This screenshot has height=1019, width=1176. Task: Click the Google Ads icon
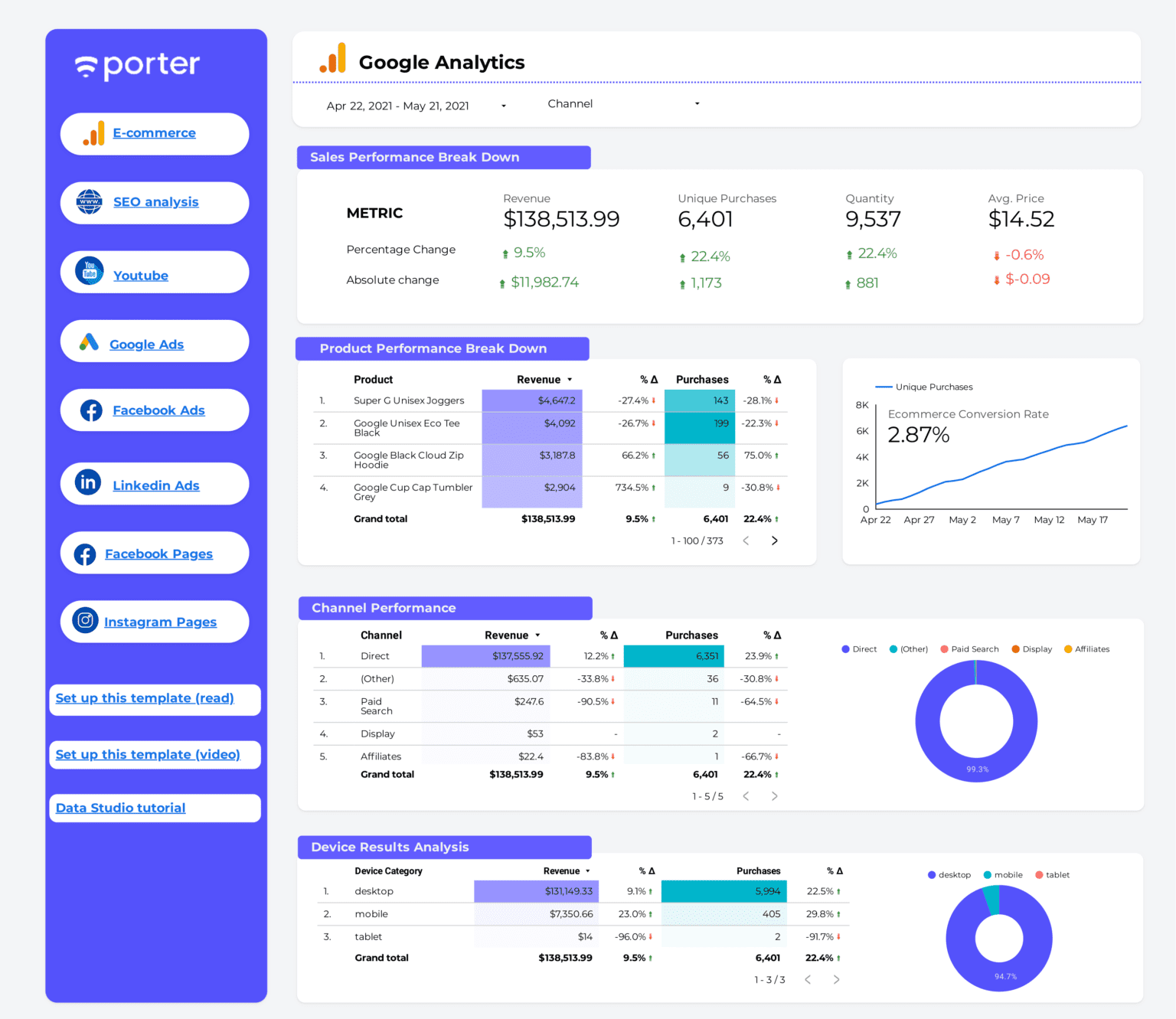tap(87, 342)
